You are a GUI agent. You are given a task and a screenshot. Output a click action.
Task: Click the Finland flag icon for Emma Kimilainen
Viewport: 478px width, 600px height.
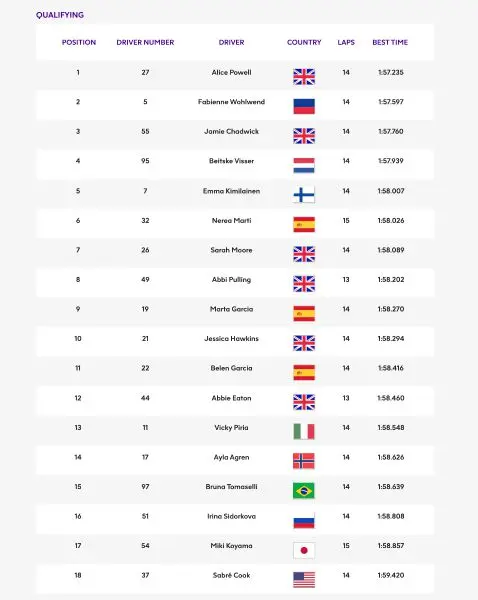point(304,195)
